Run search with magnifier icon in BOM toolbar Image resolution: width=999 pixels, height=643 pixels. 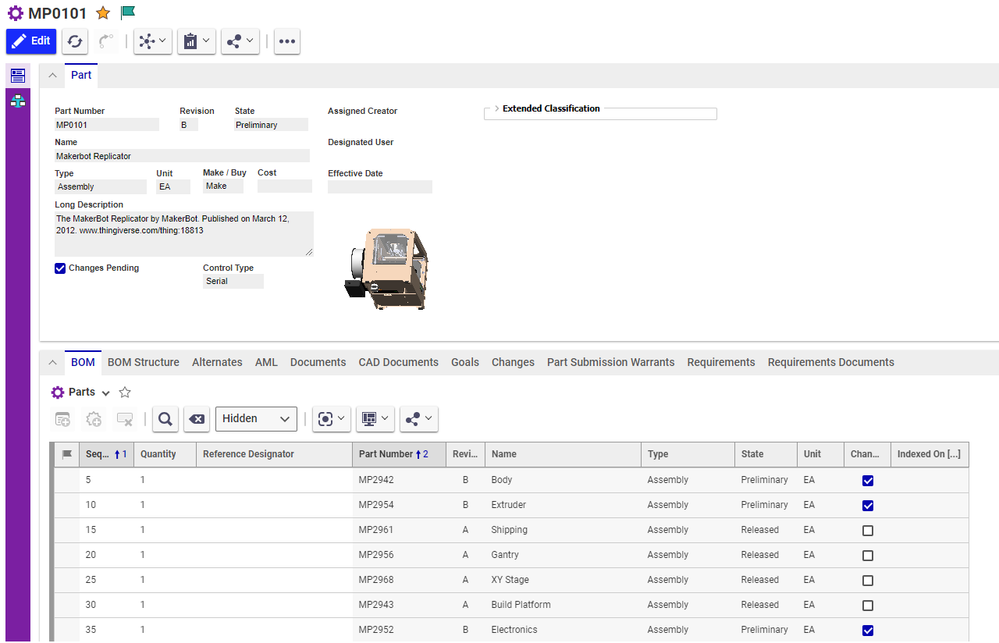(166, 419)
